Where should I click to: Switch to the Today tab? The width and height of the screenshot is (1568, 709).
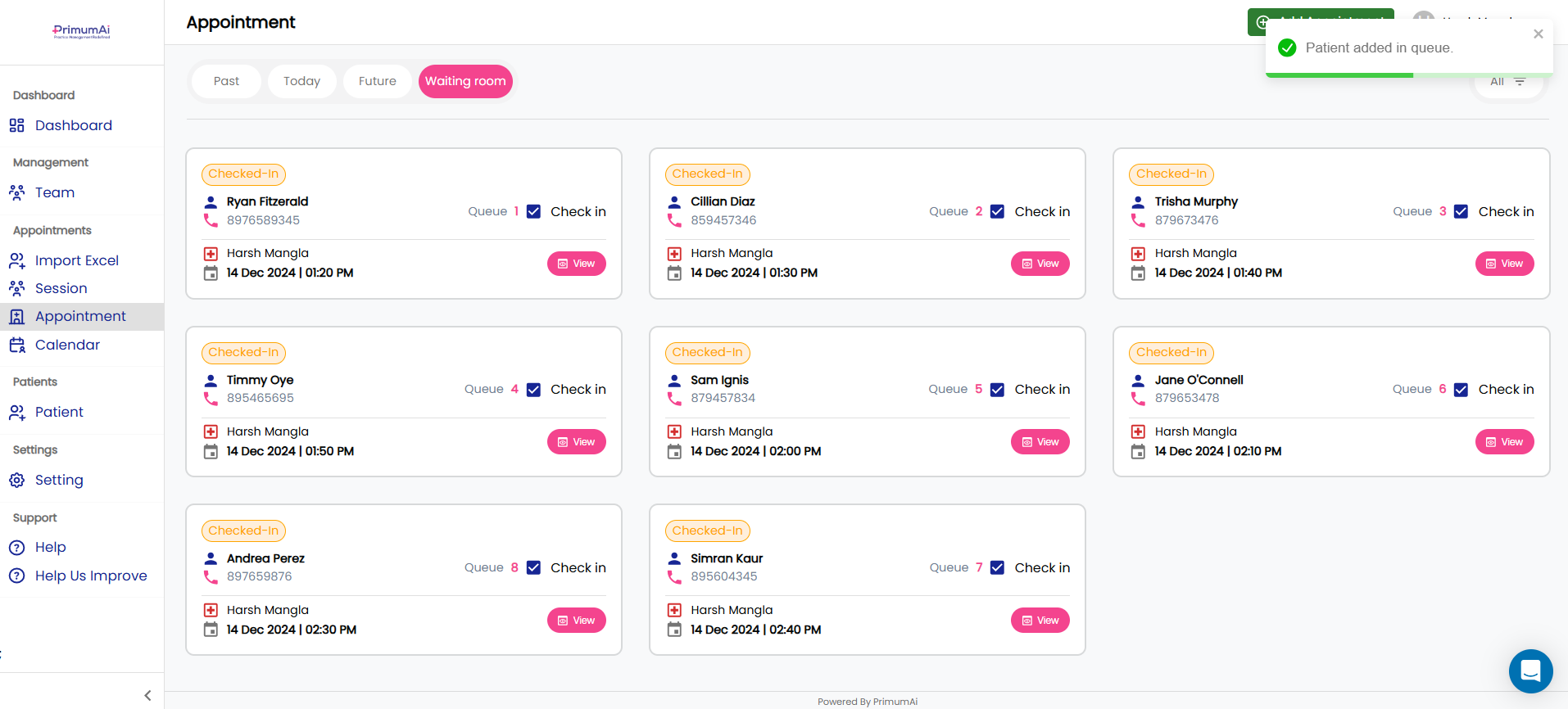point(301,81)
